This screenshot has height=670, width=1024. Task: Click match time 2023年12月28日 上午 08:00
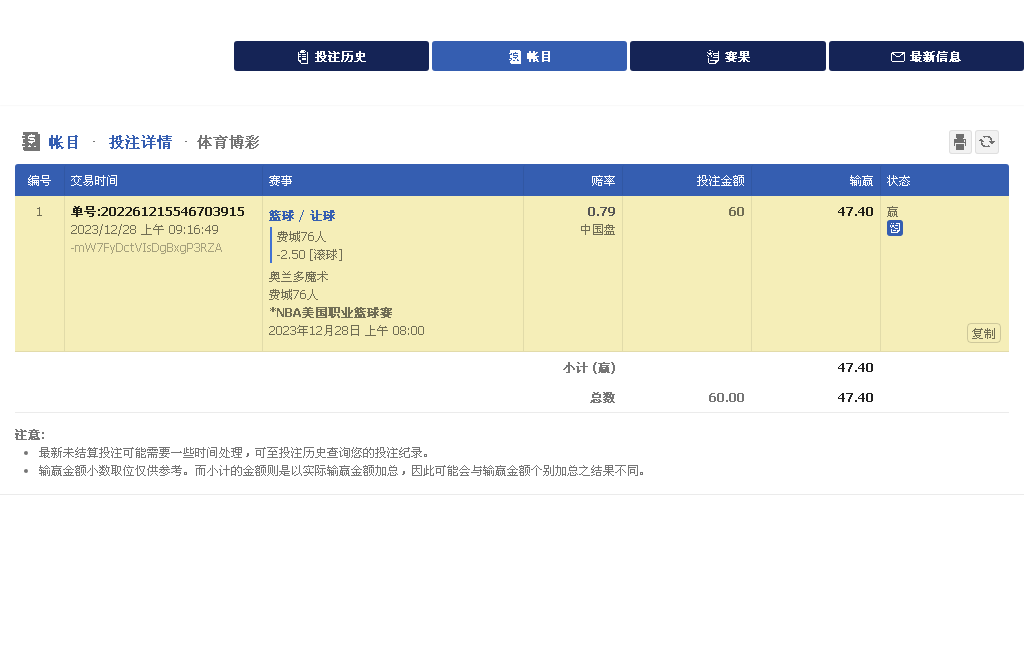346,331
